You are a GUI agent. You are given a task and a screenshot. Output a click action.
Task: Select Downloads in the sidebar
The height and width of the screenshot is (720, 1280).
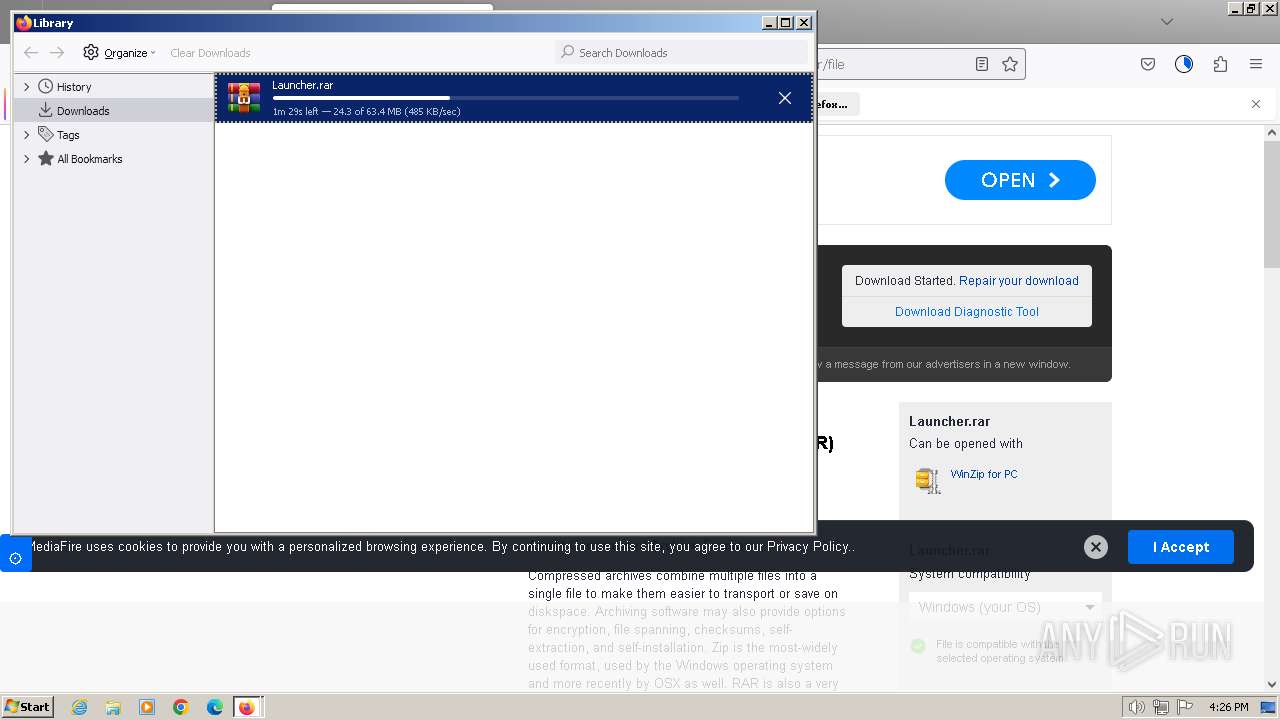[83, 111]
